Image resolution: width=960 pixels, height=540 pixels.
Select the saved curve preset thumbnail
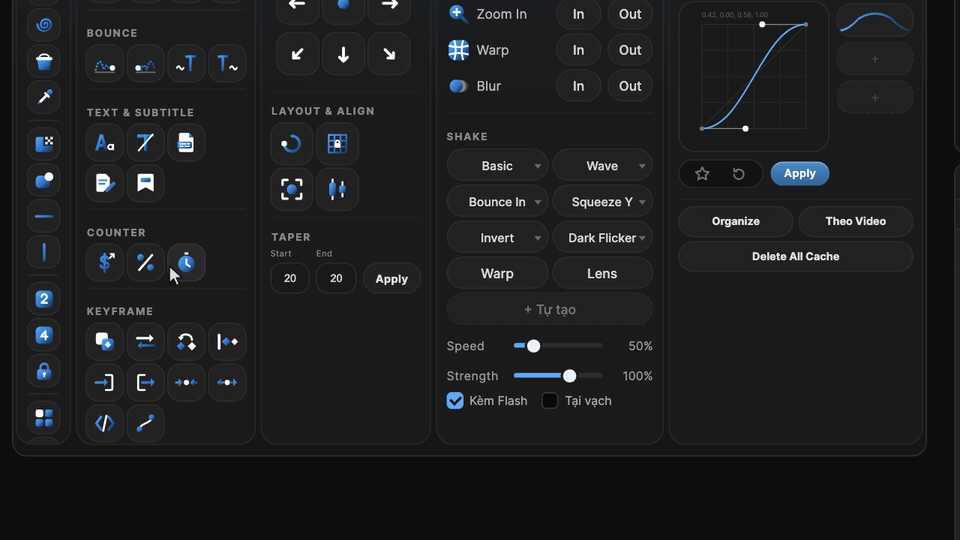[875, 22]
